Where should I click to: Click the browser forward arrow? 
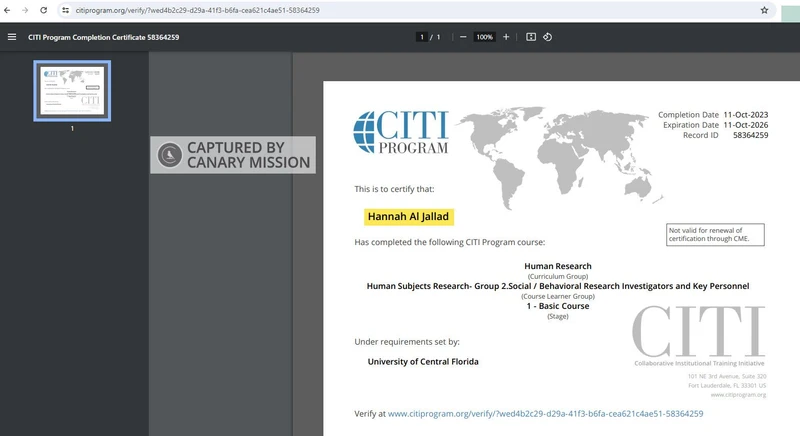click(x=26, y=10)
